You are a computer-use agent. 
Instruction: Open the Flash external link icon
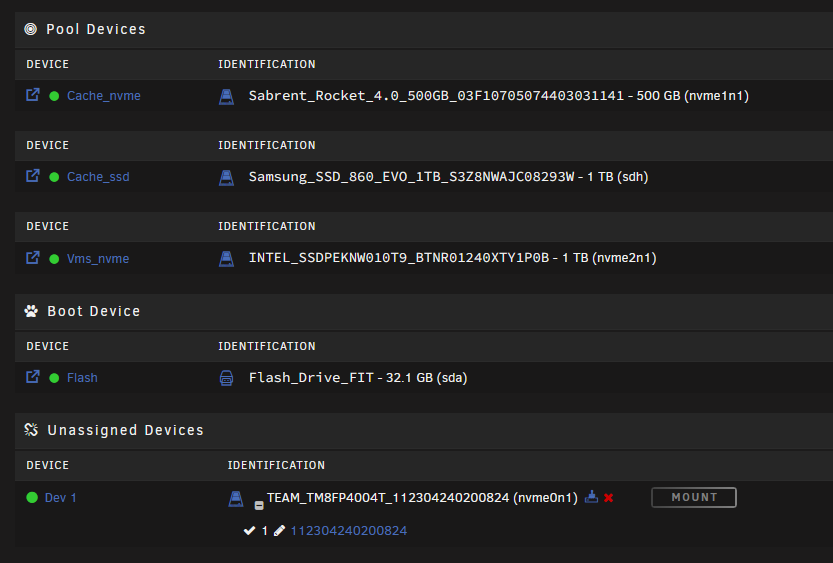(x=33, y=377)
